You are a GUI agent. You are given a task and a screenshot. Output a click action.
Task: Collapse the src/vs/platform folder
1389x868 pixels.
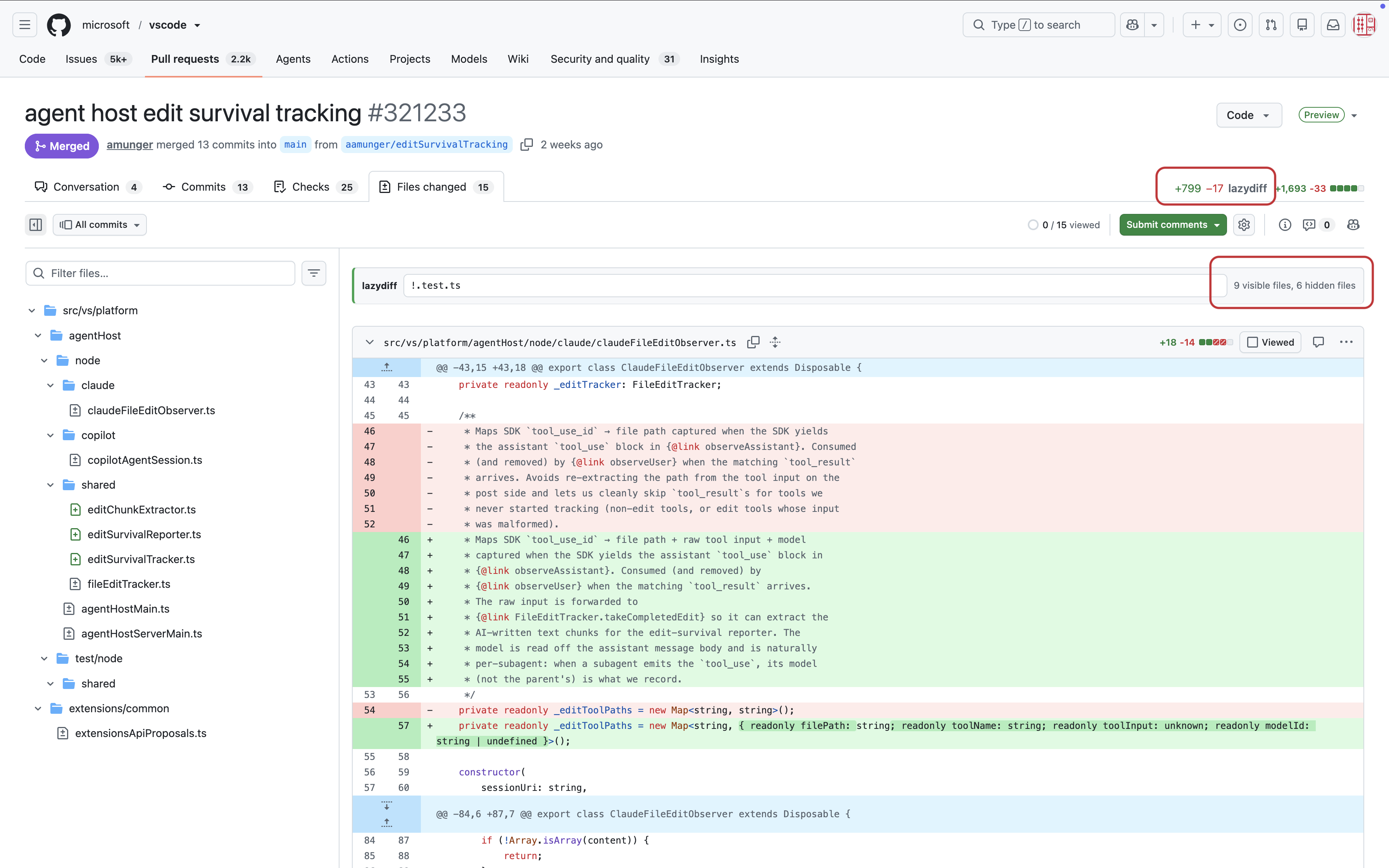(31, 310)
